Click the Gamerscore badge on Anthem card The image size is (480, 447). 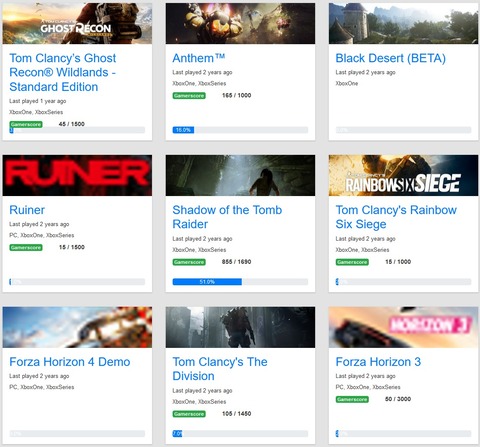pos(189,96)
